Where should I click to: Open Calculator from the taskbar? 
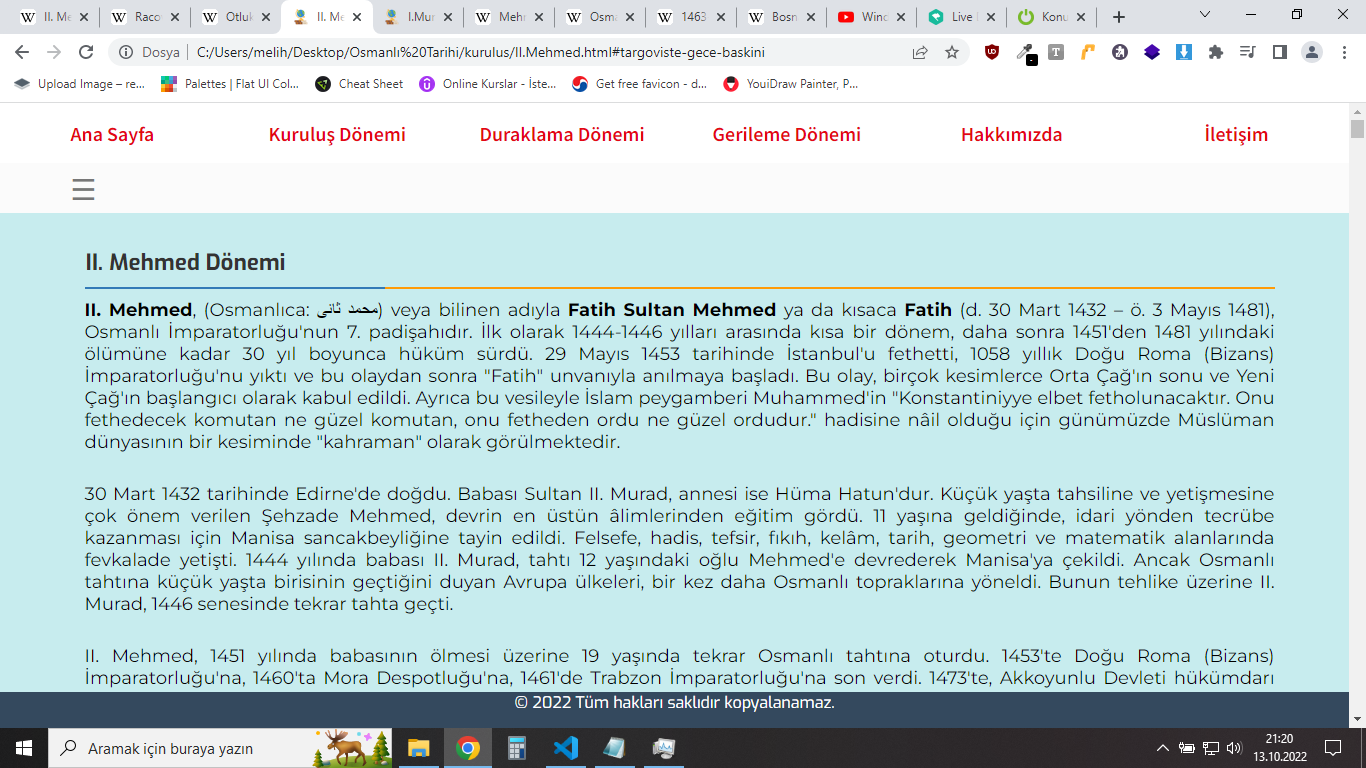(516, 747)
